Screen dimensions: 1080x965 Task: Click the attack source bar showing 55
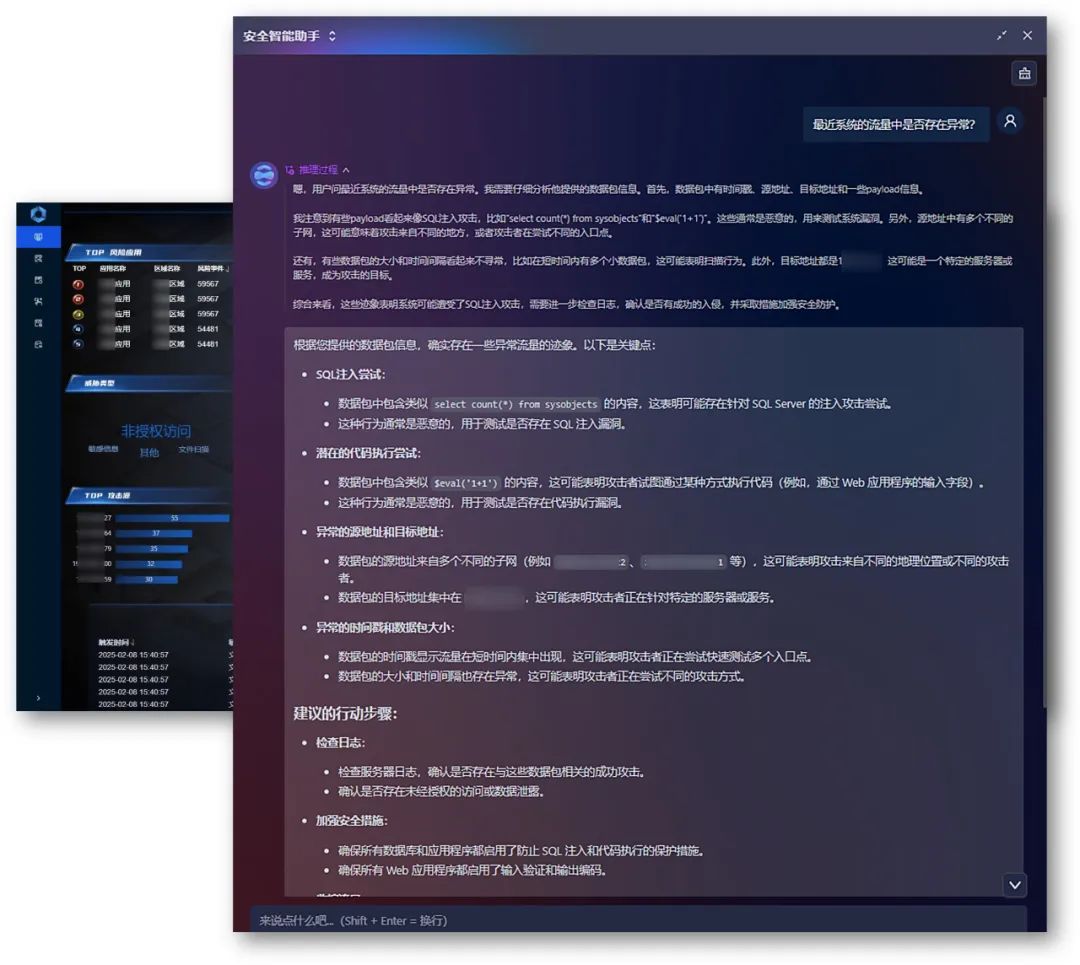pos(172,518)
